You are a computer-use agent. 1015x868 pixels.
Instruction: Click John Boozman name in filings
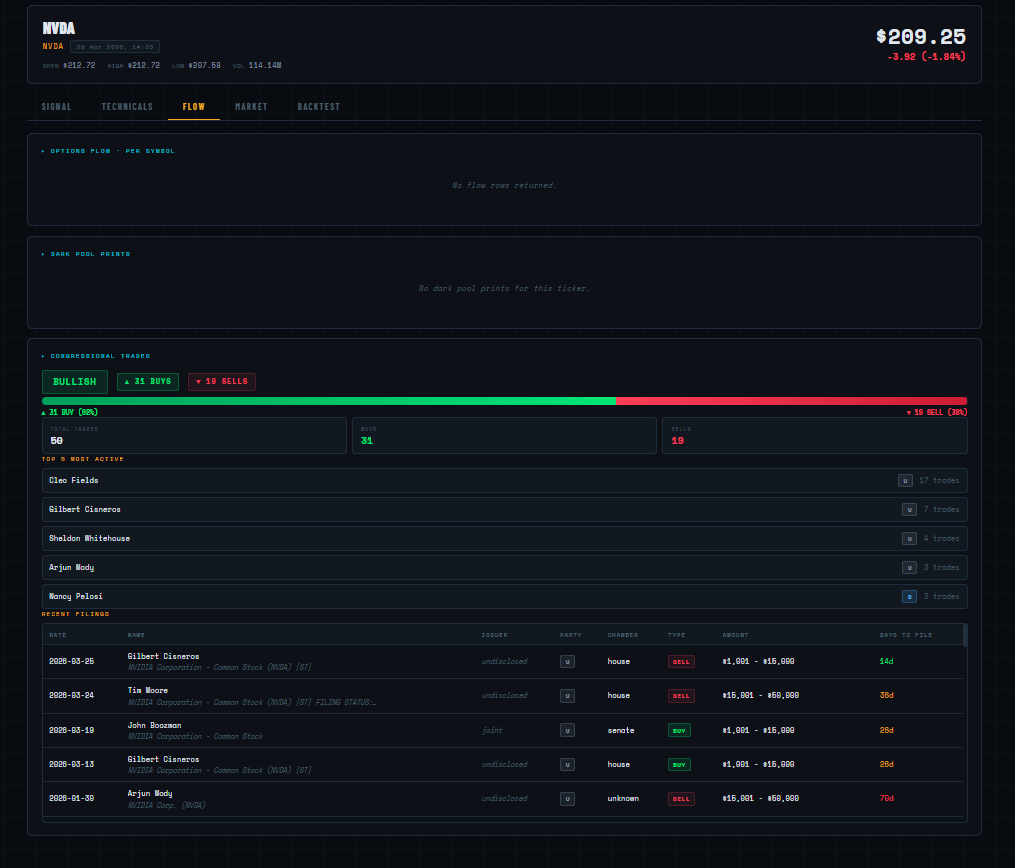154,725
